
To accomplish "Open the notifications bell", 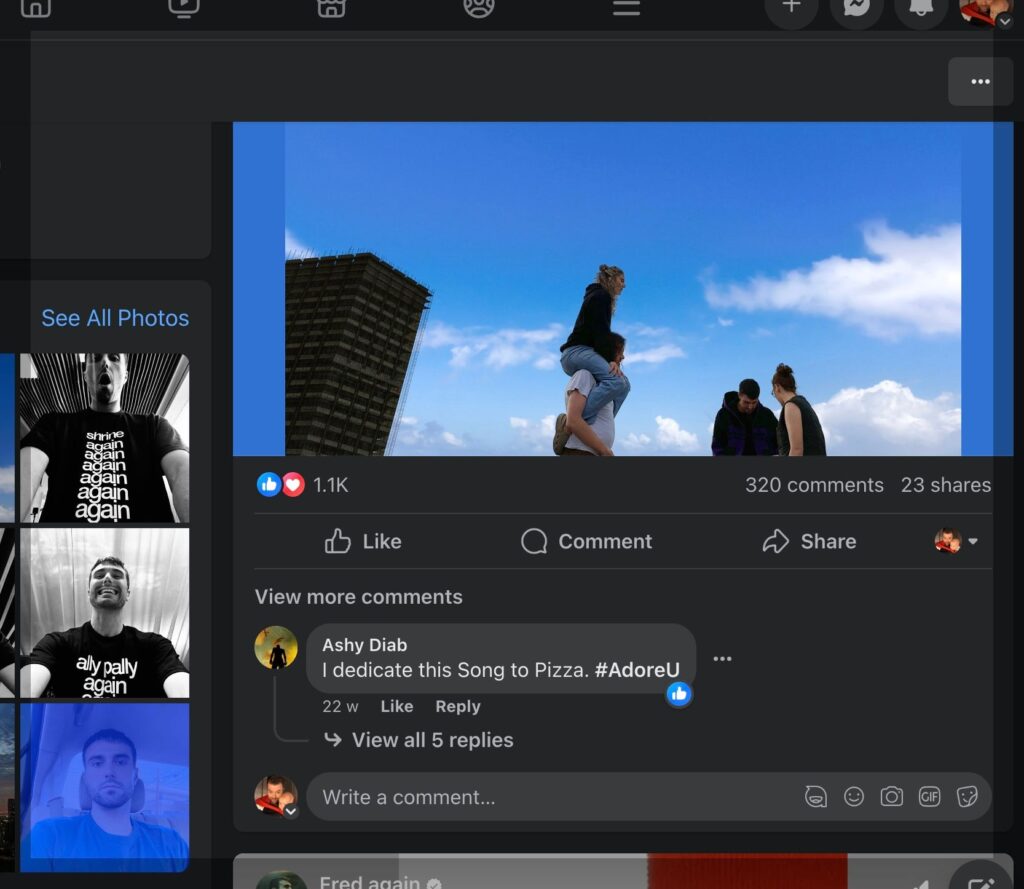I will (x=921, y=8).
